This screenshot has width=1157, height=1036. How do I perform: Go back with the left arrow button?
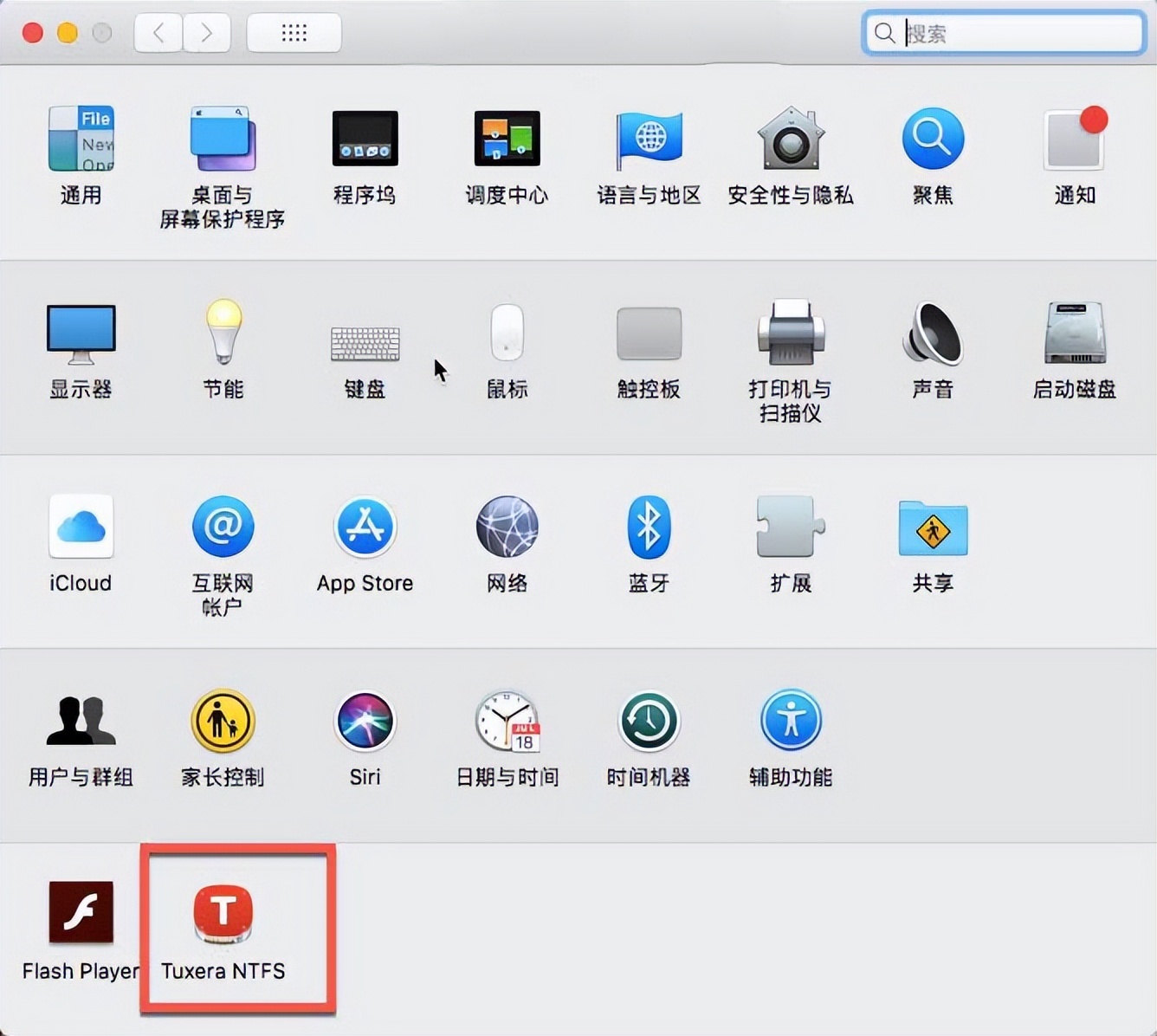point(158,33)
